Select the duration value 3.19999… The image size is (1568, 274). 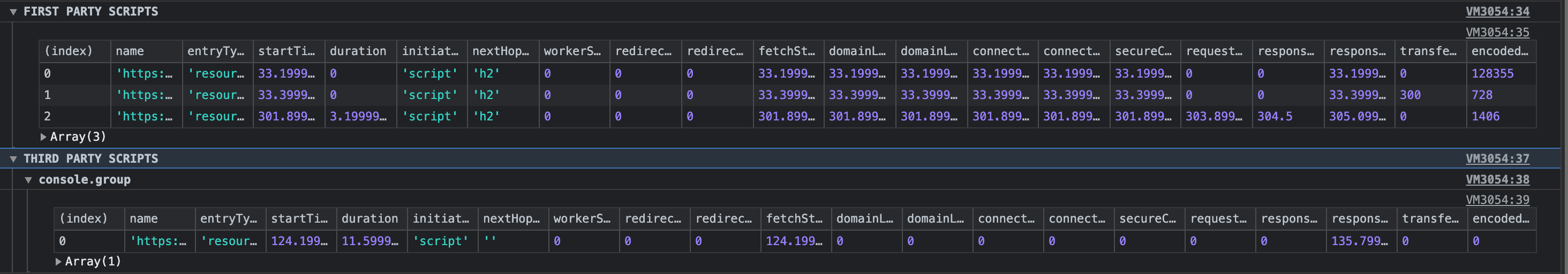pyautogui.click(x=358, y=116)
